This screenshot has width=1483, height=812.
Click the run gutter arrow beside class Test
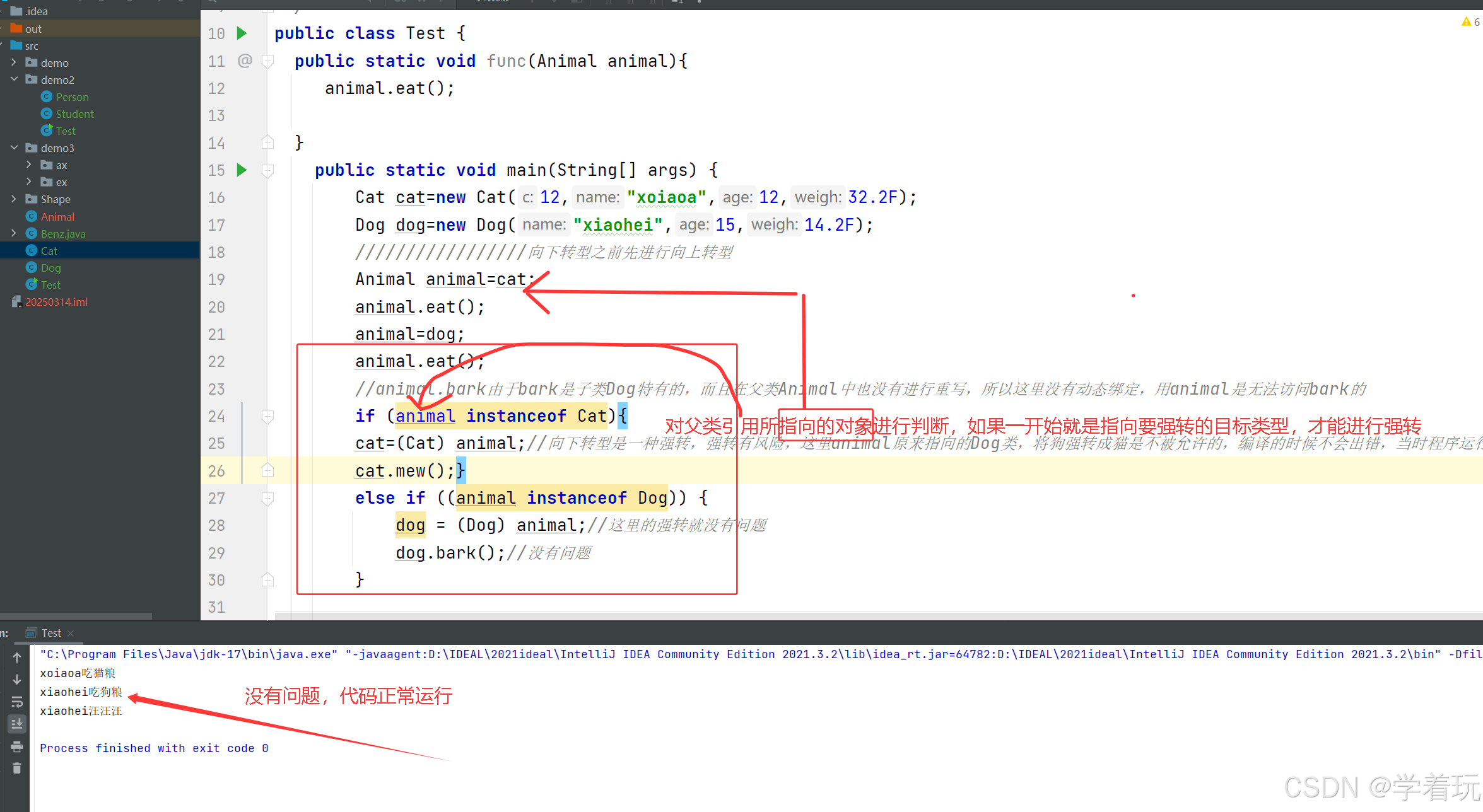242,33
